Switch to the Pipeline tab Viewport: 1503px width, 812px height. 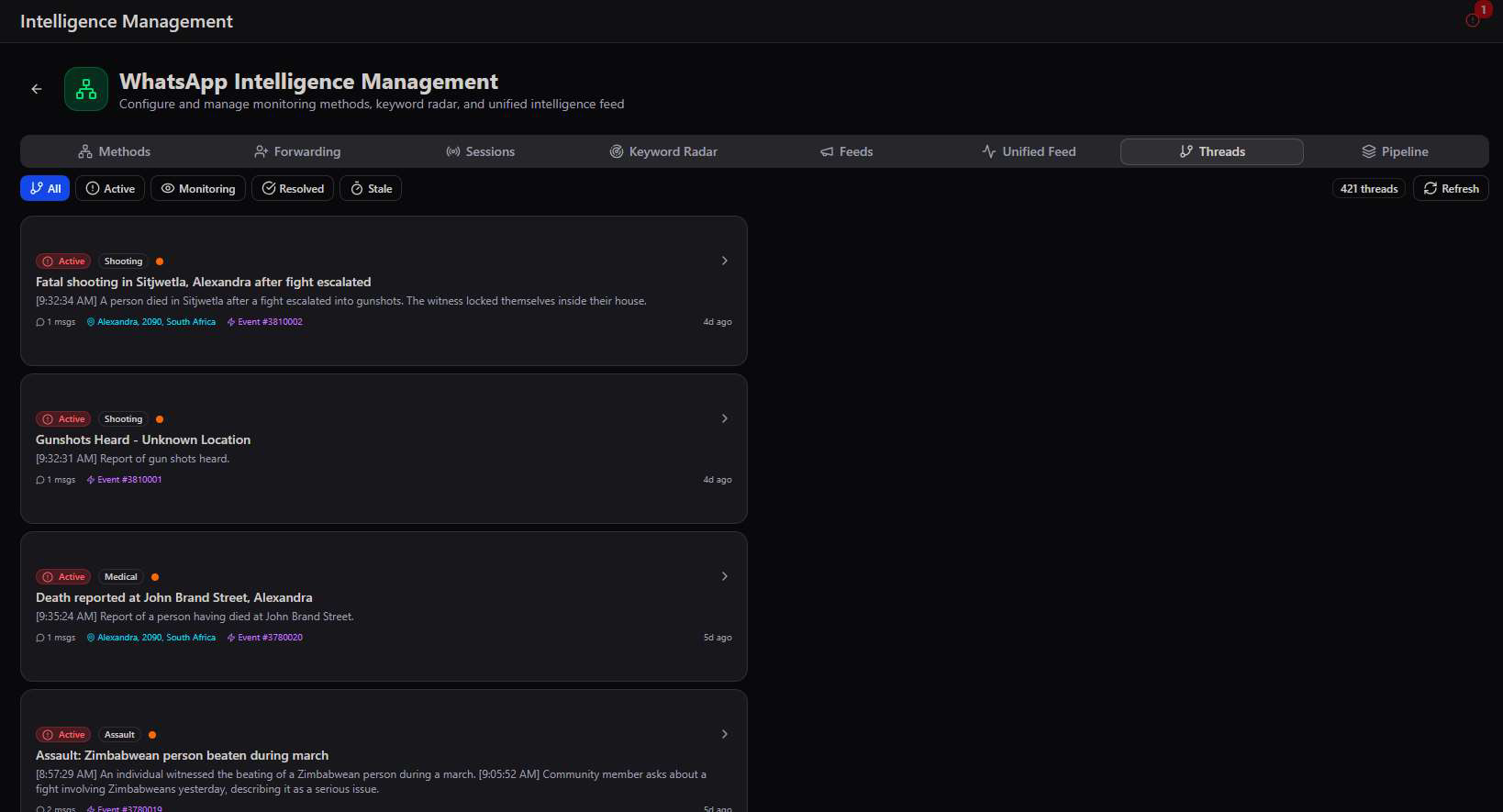(x=1395, y=151)
